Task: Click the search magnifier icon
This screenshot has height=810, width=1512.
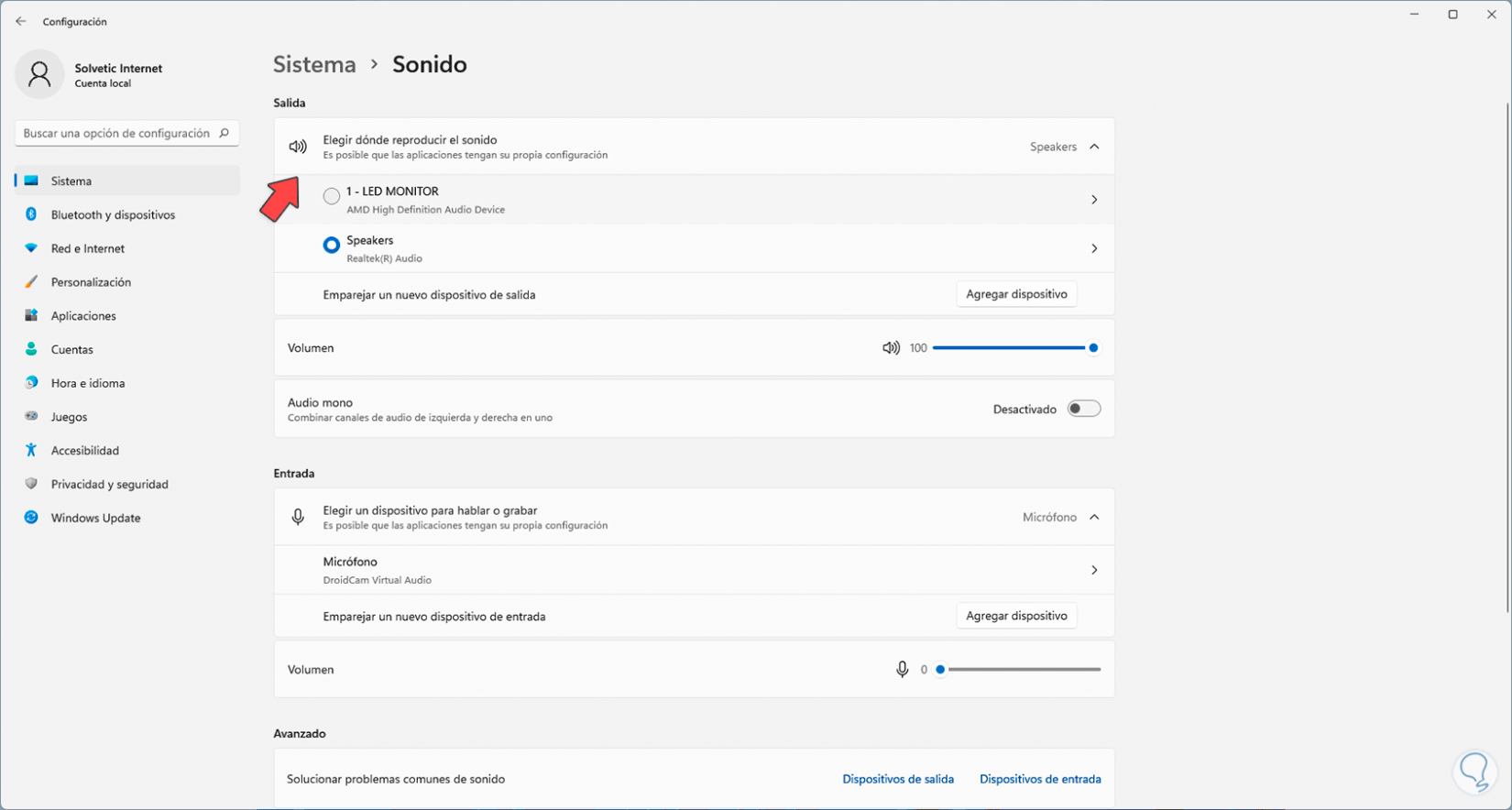Action: [224, 133]
